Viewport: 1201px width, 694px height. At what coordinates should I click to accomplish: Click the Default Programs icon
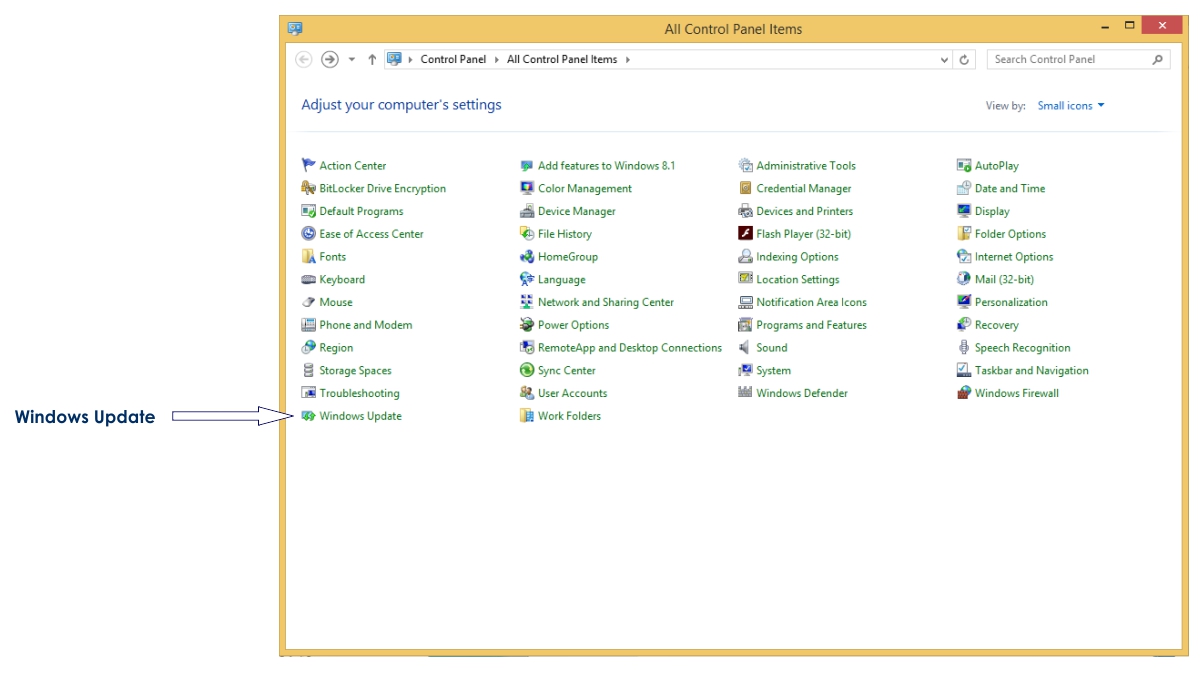point(309,212)
